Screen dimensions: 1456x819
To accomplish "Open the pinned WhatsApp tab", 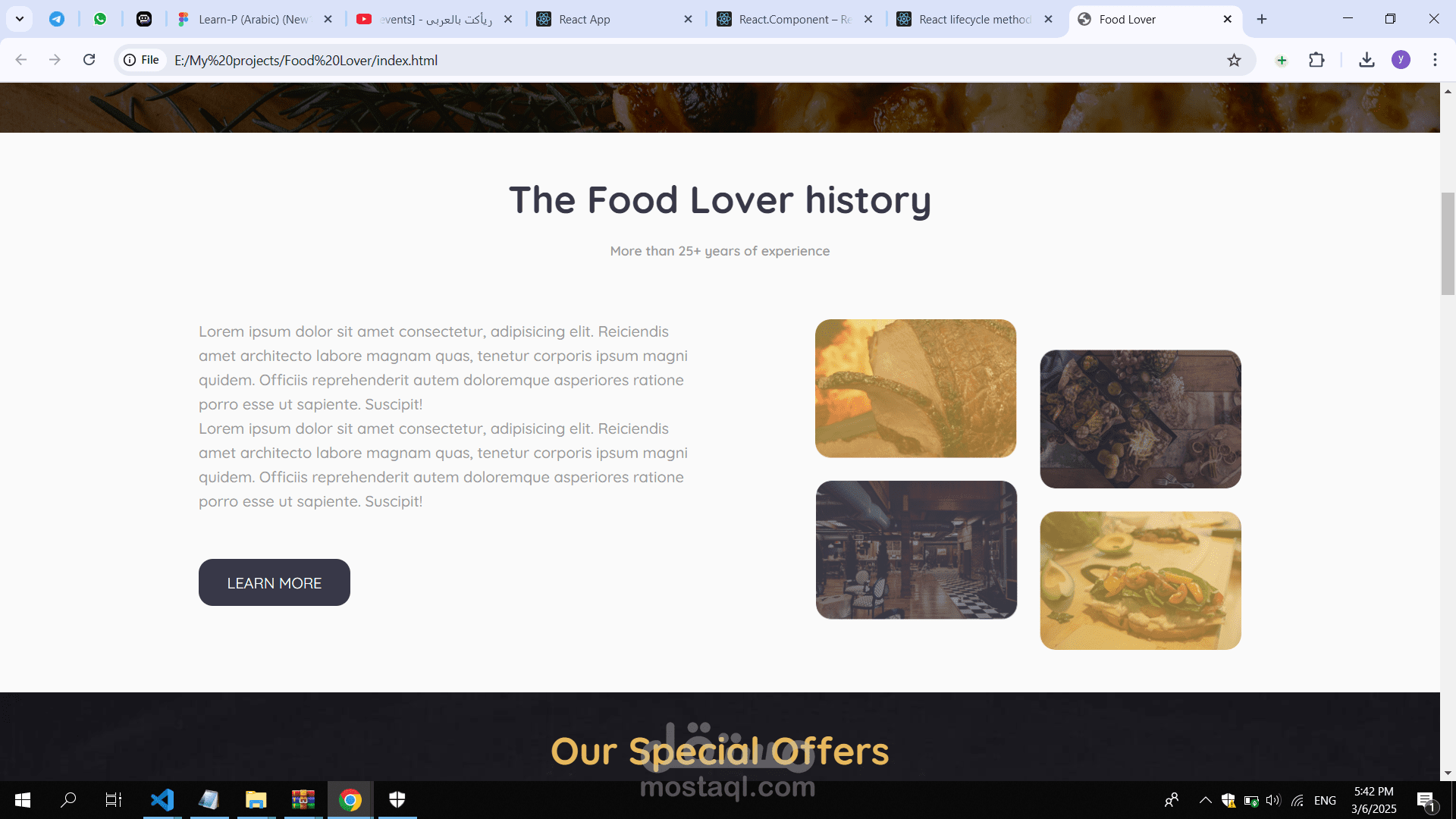I will click(100, 19).
